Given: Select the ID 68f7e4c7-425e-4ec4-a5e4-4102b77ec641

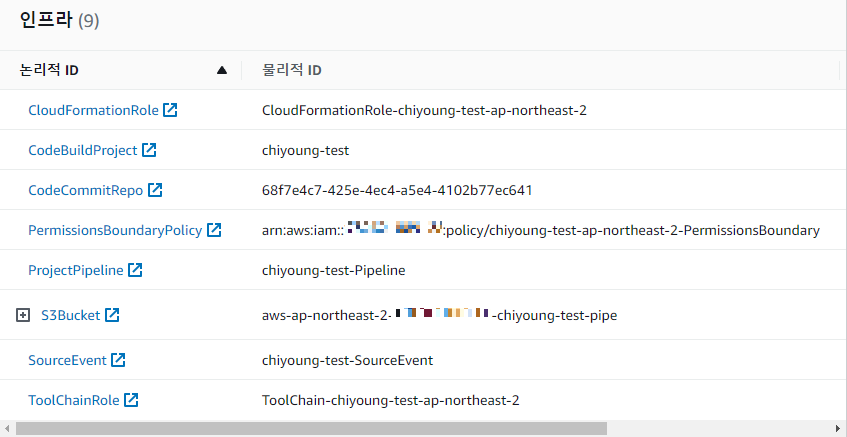Looking at the screenshot, I should (397, 190).
